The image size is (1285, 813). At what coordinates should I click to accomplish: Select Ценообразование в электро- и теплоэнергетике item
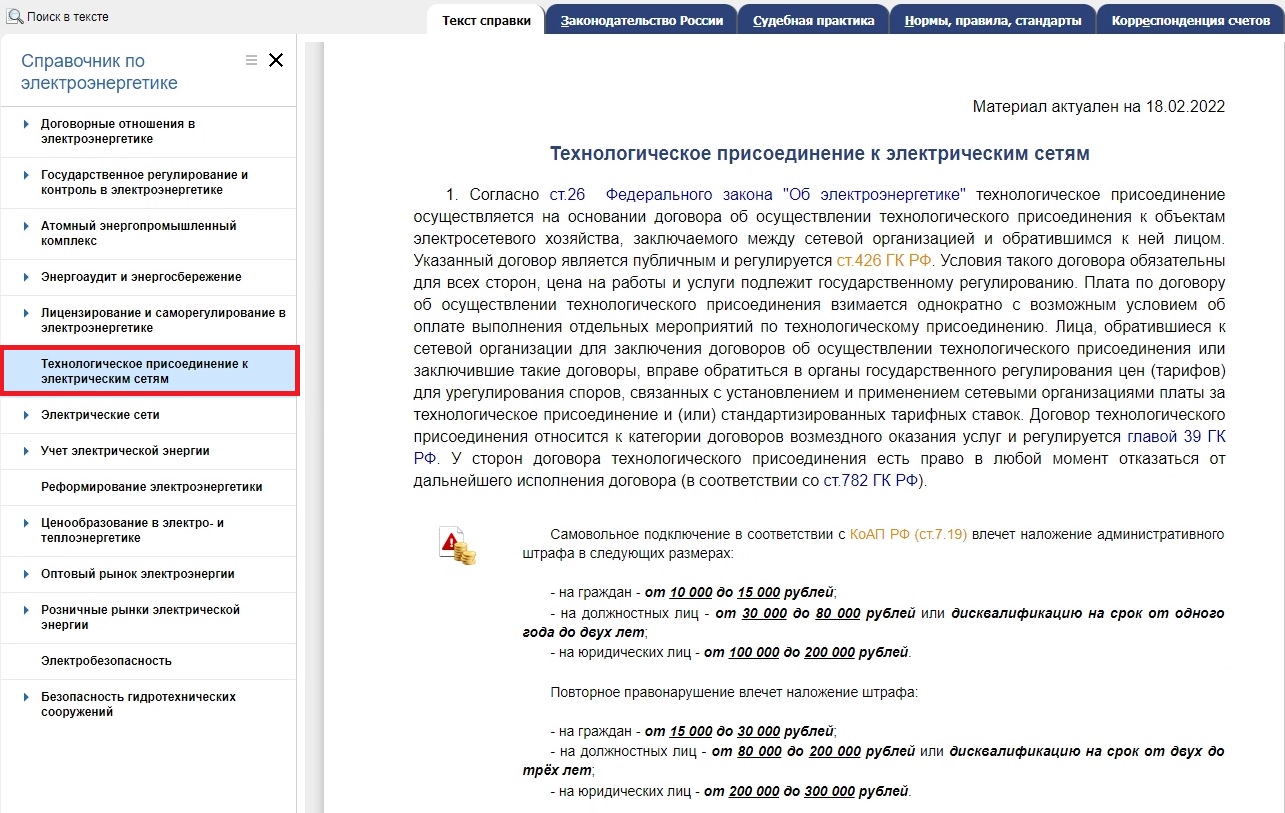pyautogui.click(x=148, y=531)
